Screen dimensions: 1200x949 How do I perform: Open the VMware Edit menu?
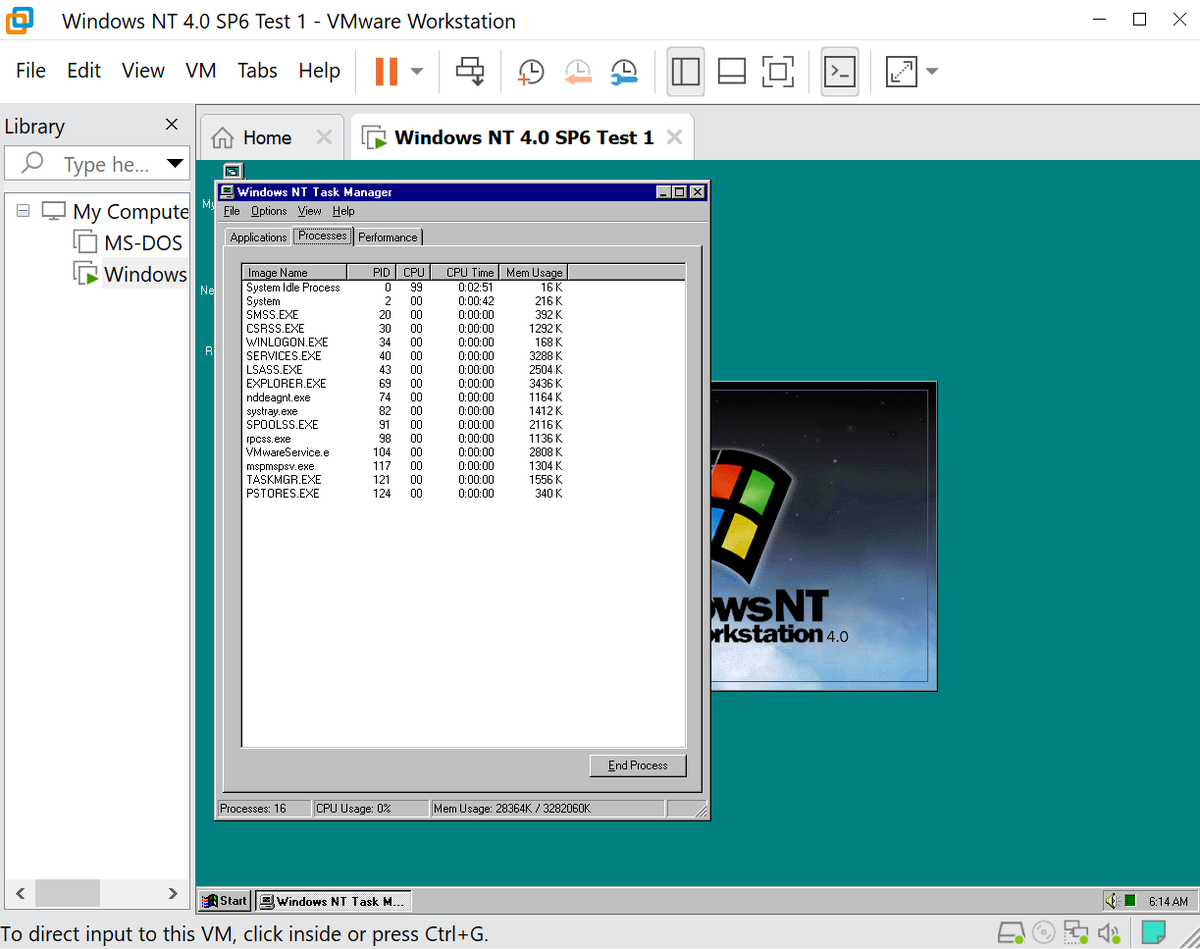pyautogui.click(x=84, y=70)
